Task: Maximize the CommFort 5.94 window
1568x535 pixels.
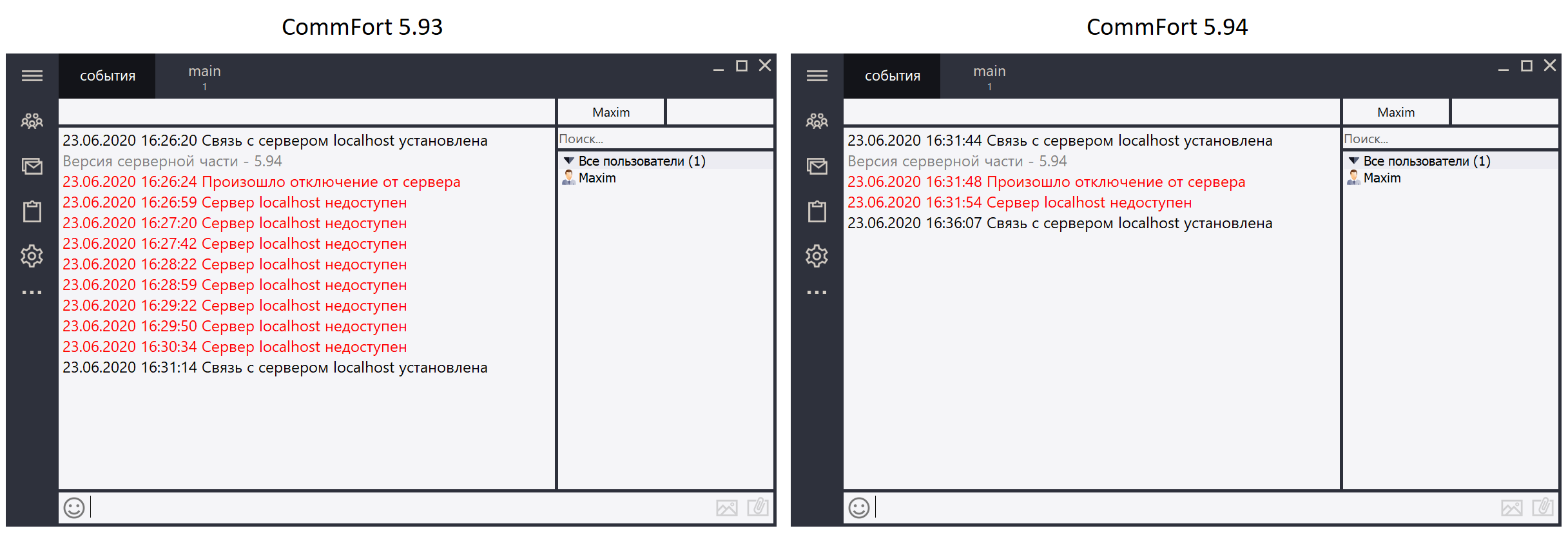Action: 1527,66
